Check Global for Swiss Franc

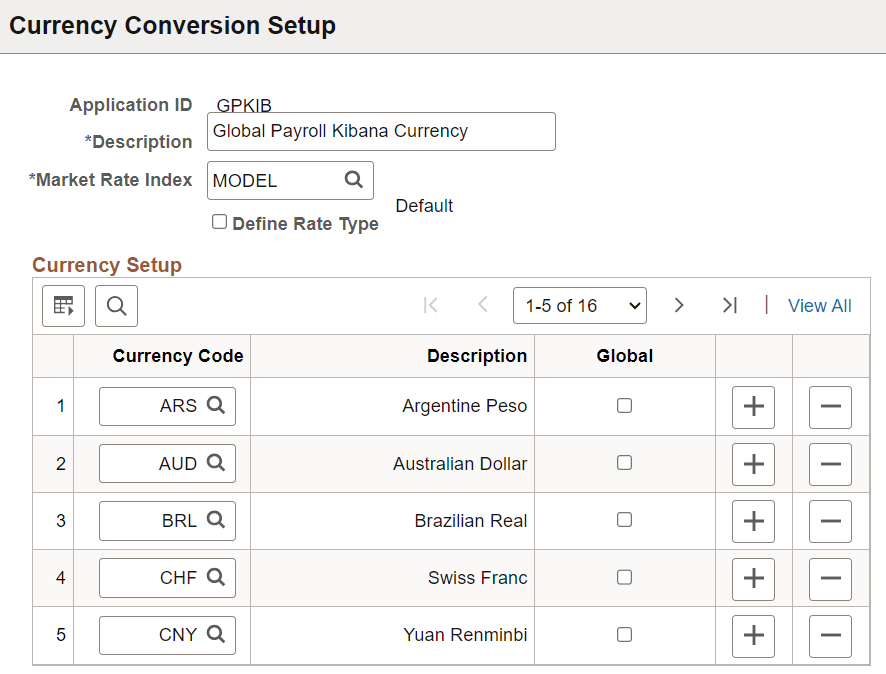click(624, 578)
